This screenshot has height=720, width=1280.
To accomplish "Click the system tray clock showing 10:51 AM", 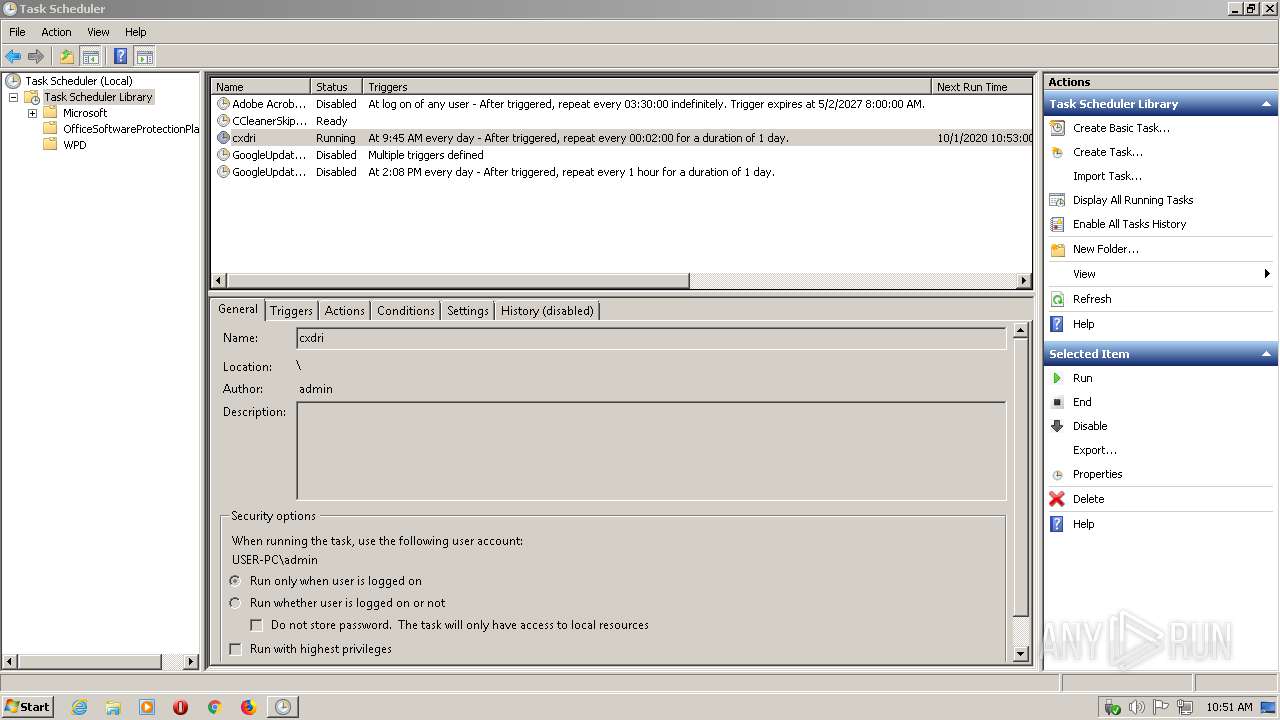I will [x=1229, y=707].
